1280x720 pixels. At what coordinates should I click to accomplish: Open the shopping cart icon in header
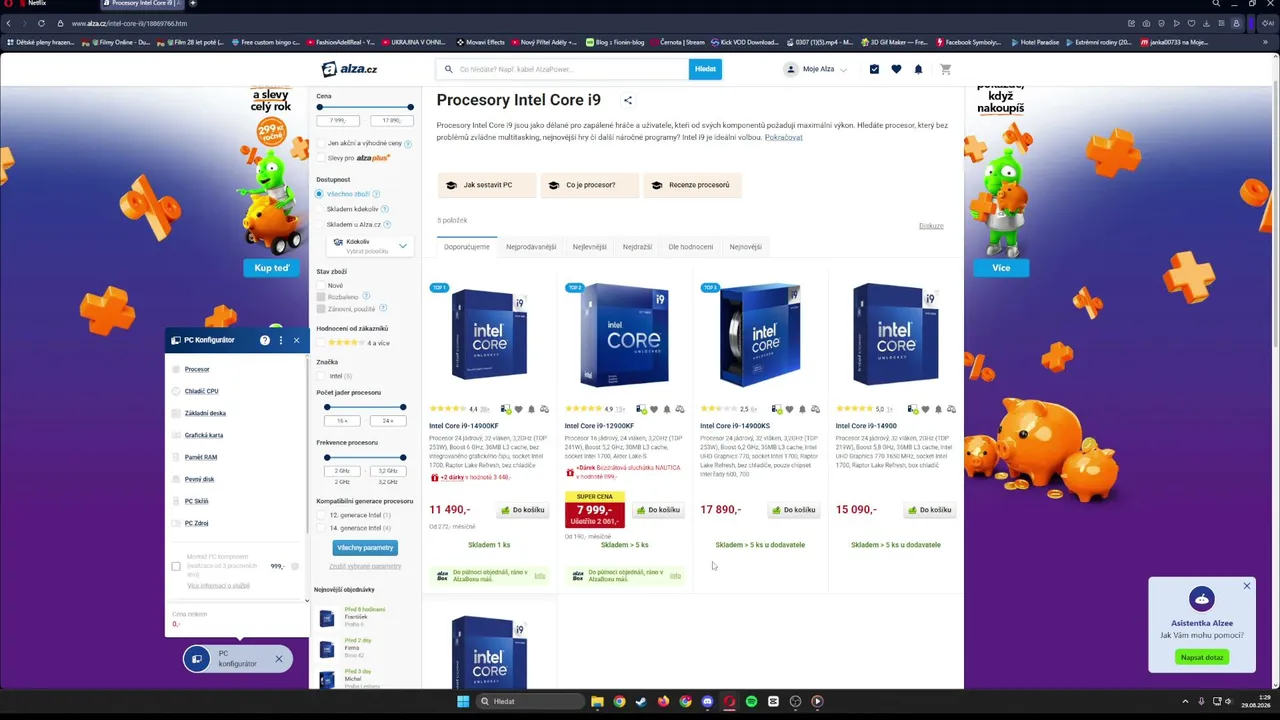pos(945,69)
